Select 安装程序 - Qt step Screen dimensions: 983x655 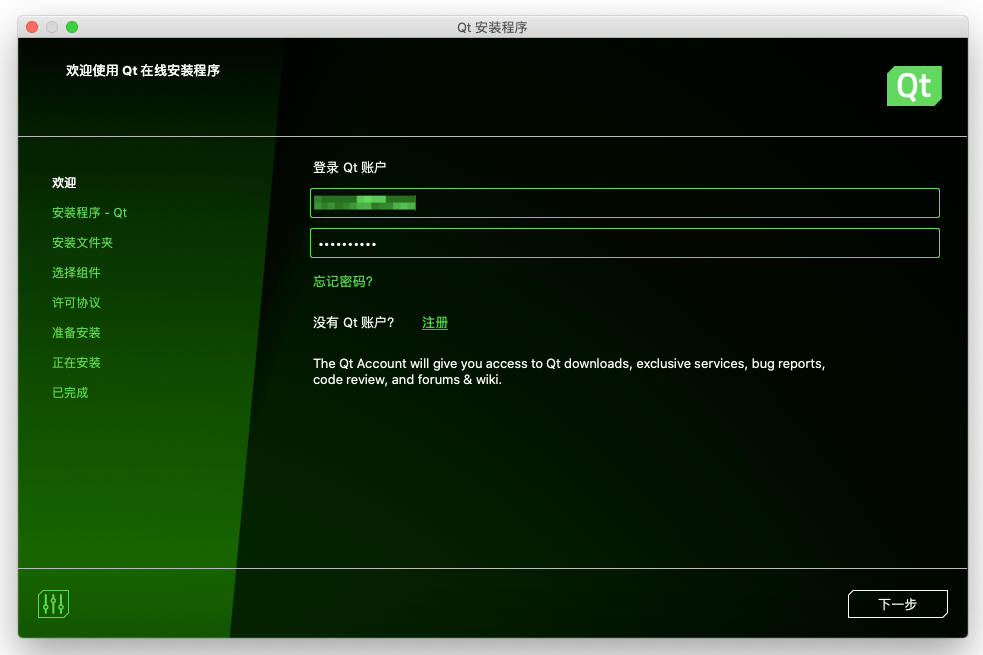89,212
